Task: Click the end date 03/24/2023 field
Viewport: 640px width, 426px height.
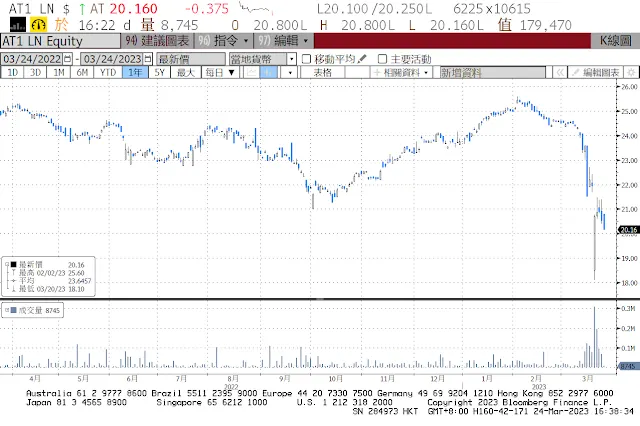Action: (x=112, y=59)
